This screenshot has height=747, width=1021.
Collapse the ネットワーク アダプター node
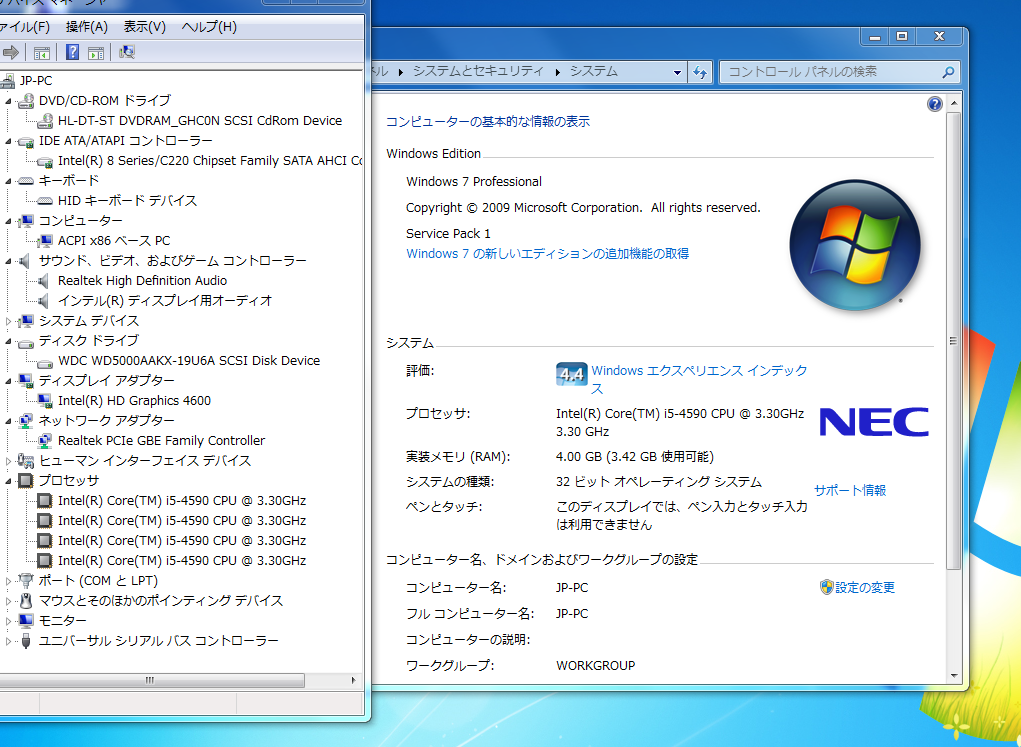(x=8, y=421)
